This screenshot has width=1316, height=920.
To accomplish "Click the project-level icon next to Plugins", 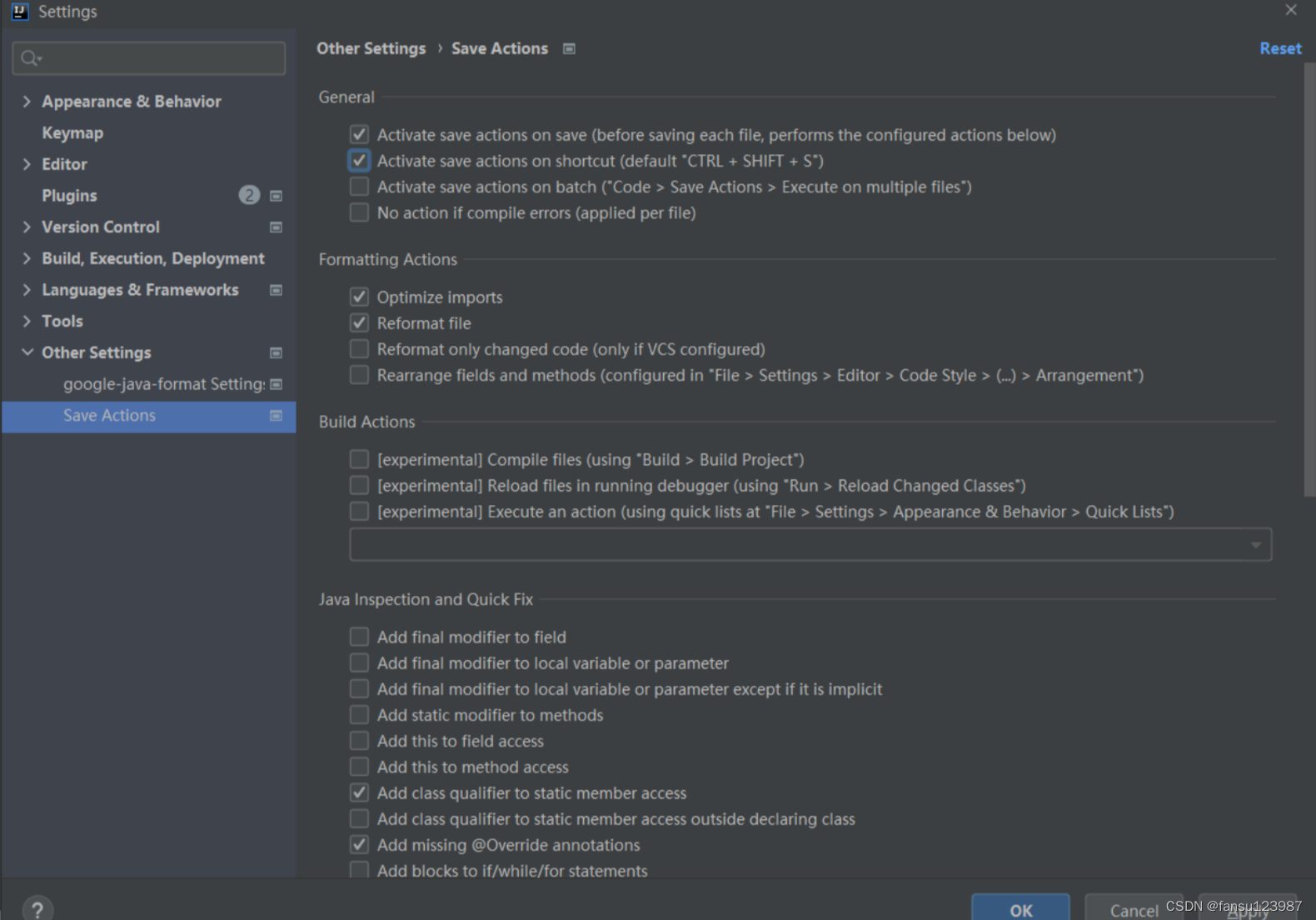I will pos(276,196).
